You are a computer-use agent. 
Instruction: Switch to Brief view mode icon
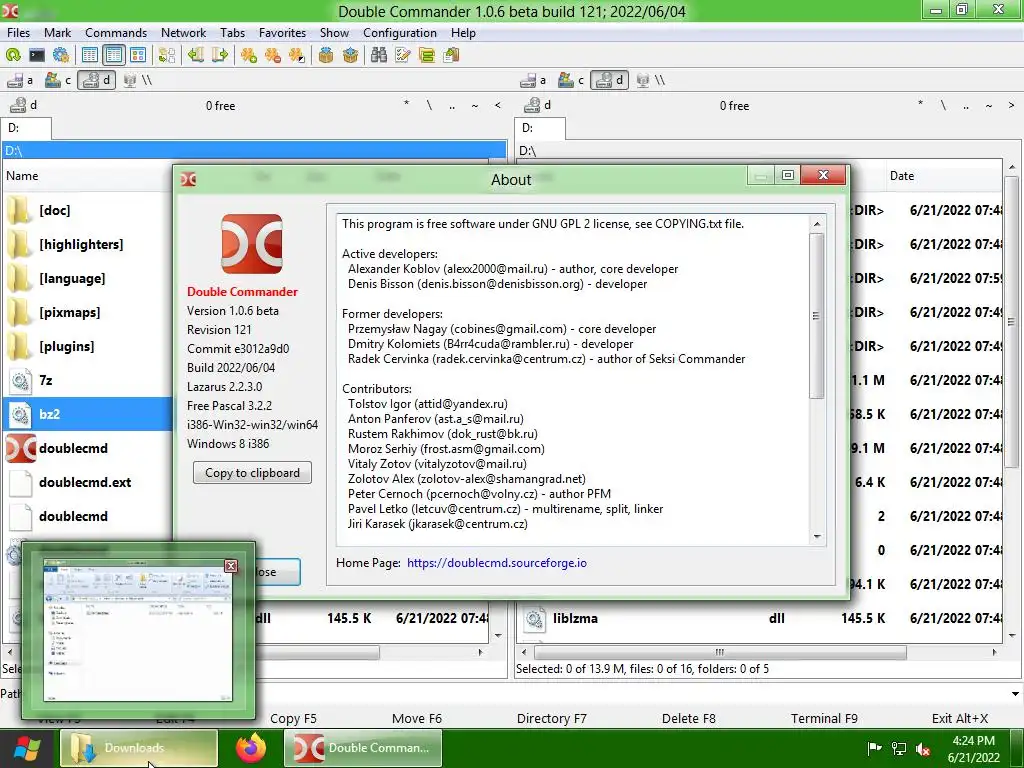[90, 56]
